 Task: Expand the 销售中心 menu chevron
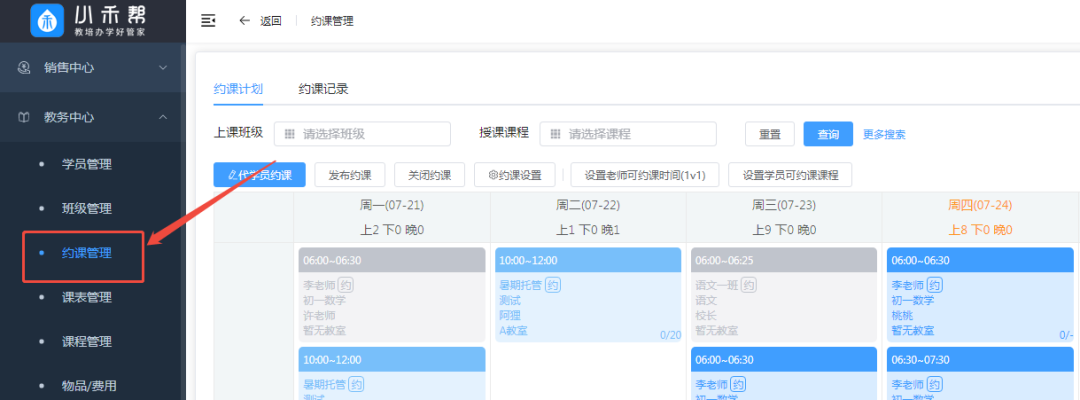[163, 68]
